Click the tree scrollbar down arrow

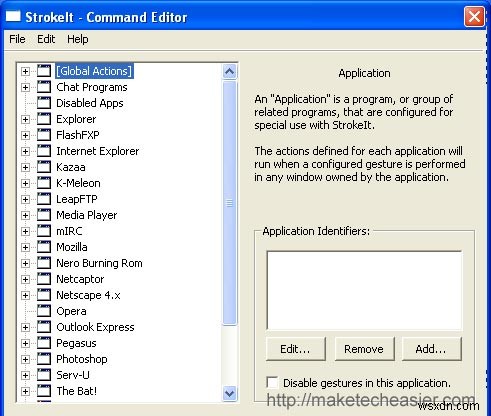coord(229,393)
